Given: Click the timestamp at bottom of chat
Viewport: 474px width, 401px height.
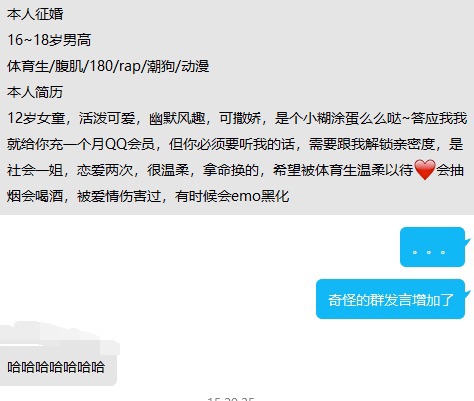Looking at the screenshot, I should click(x=231, y=399).
